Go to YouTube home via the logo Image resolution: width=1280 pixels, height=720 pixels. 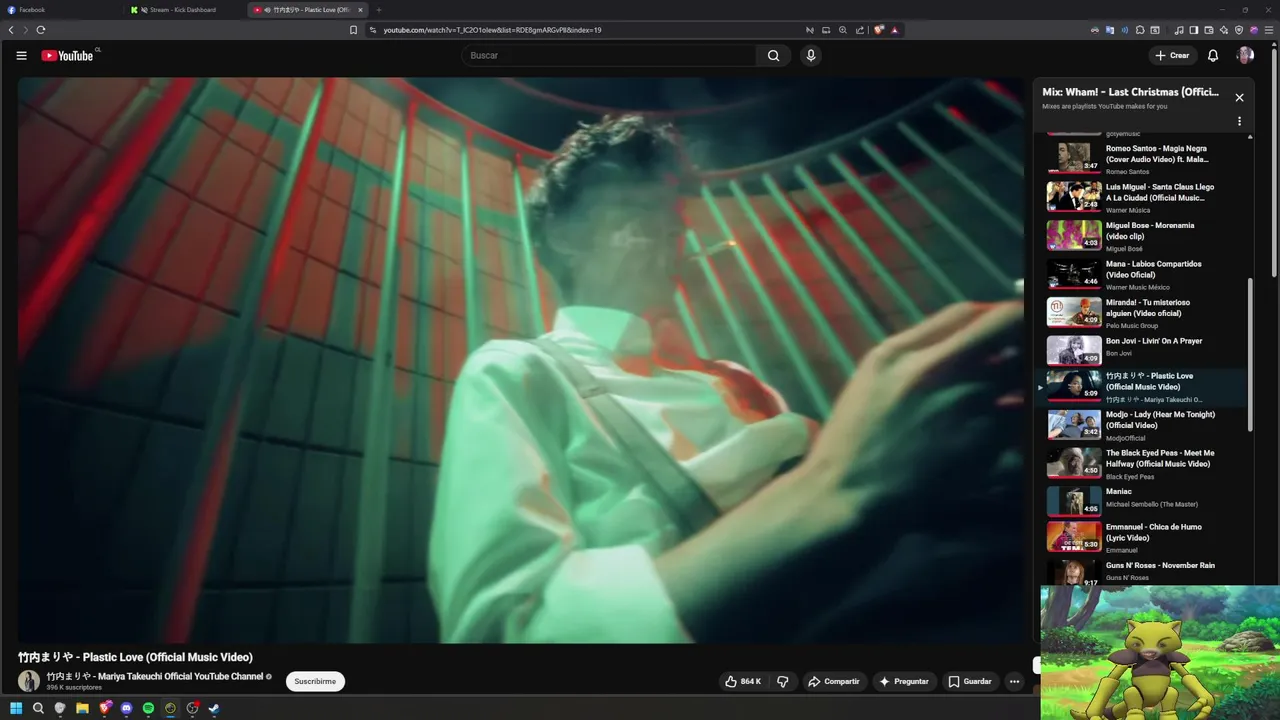[x=67, y=56]
